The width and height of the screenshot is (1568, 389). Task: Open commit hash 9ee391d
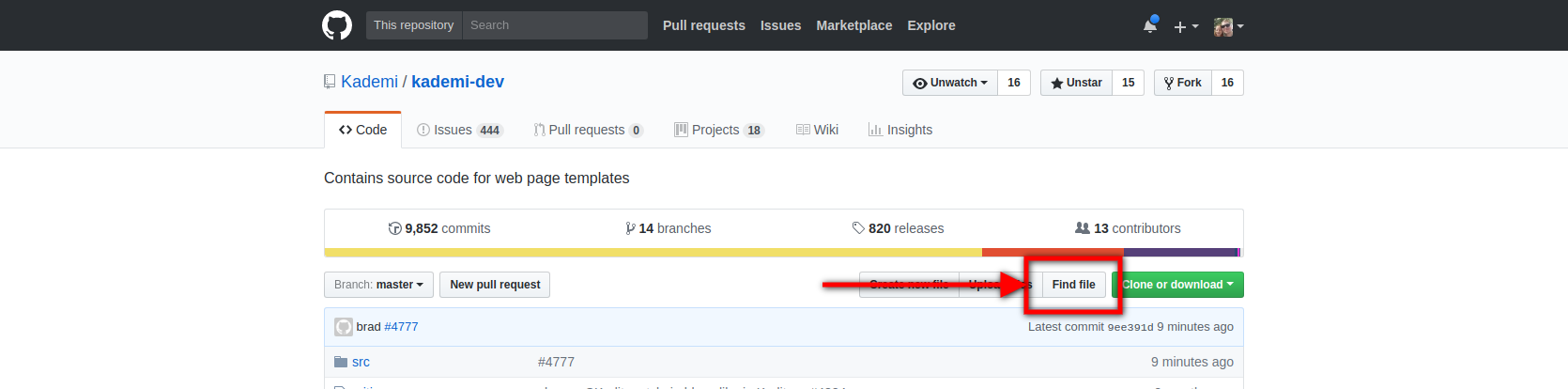1130,327
